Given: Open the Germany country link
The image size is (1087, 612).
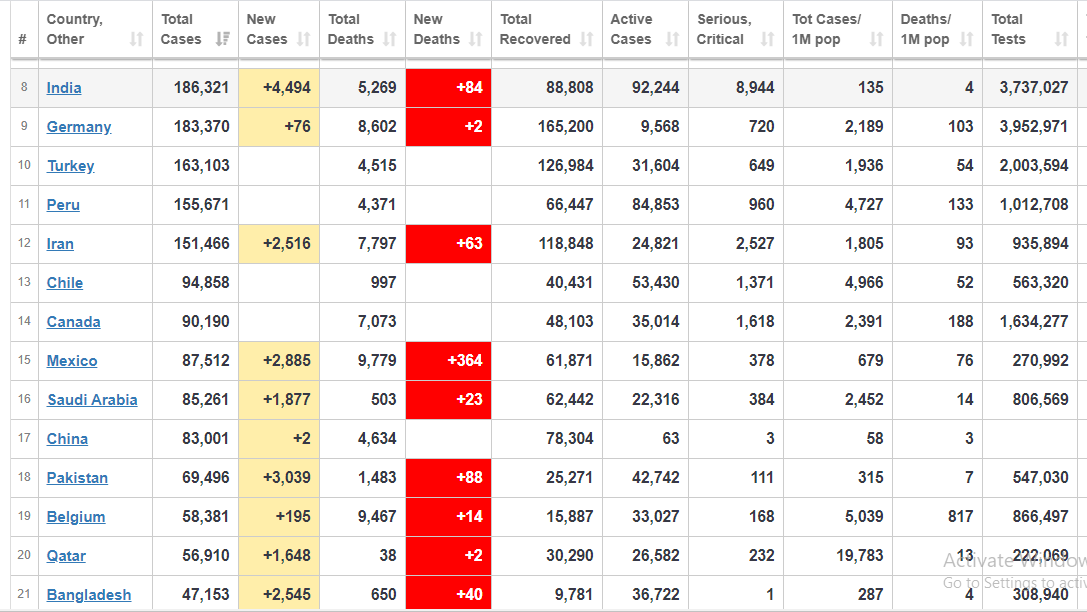Looking at the screenshot, I should [x=79, y=127].
